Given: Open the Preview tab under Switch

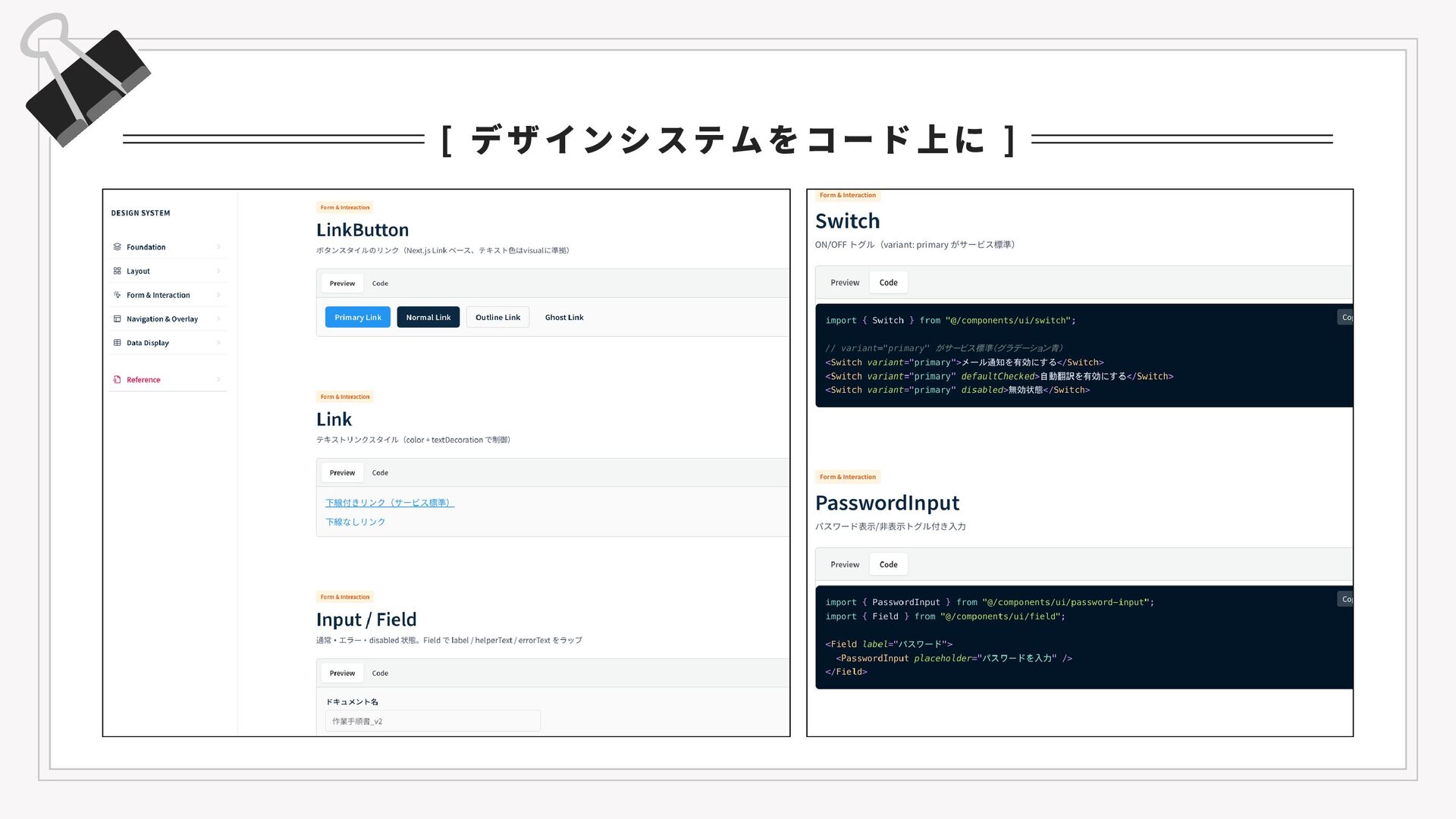Looking at the screenshot, I should [845, 283].
